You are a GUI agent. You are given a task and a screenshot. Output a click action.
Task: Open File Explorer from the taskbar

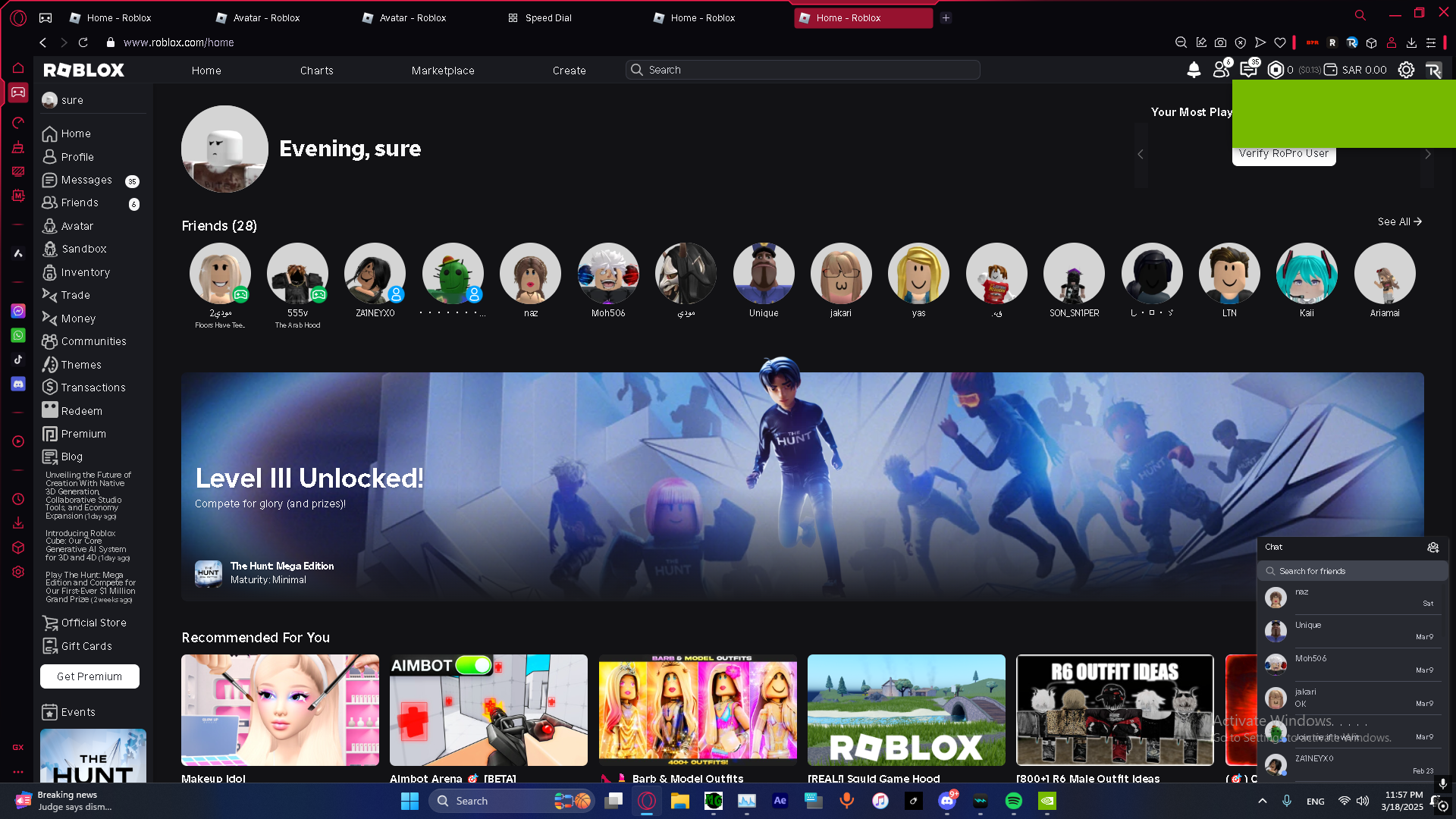pyautogui.click(x=679, y=801)
